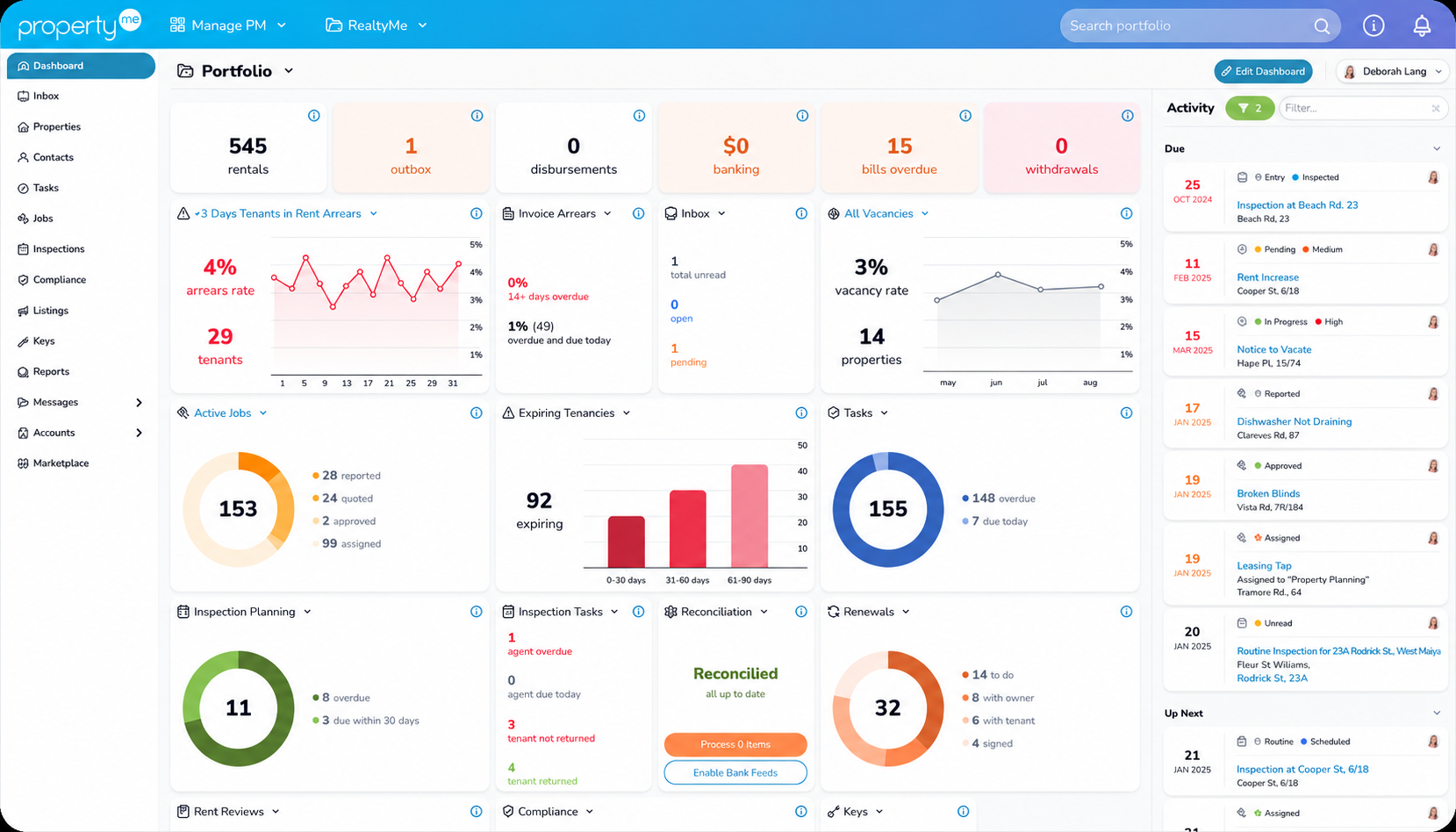Click the Edit Dashboard button
The height and width of the screenshot is (832, 1456).
pyautogui.click(x=1264, y=72)
